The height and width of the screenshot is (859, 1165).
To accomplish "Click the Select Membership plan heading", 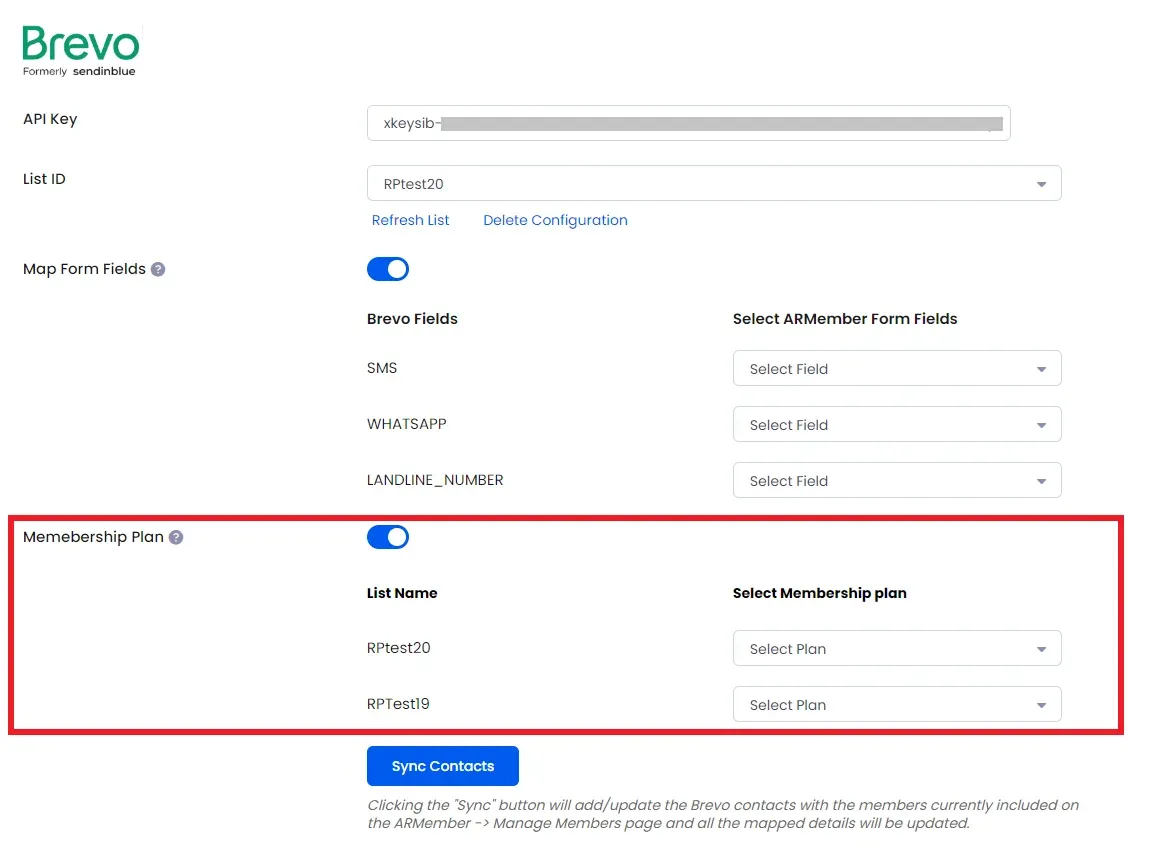I will coord(820,593).
